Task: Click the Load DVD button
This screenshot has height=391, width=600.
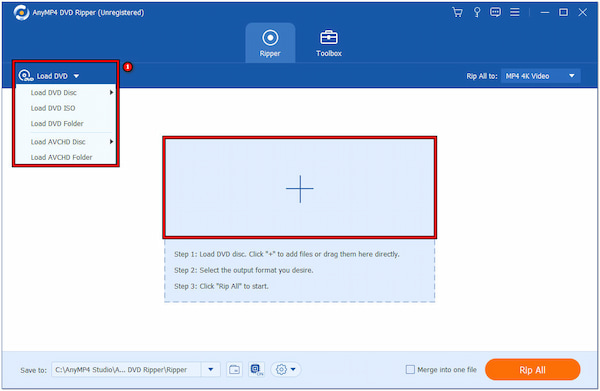Action: 49,76
